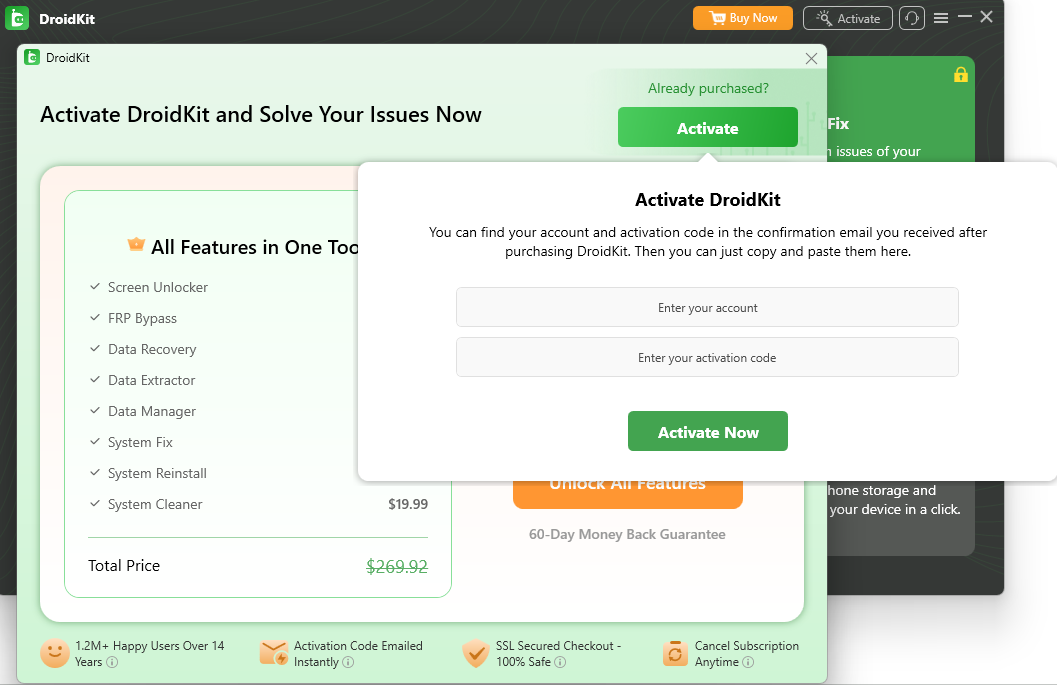Open the support headset icon

pyautogui.click(x=911, y=18)
